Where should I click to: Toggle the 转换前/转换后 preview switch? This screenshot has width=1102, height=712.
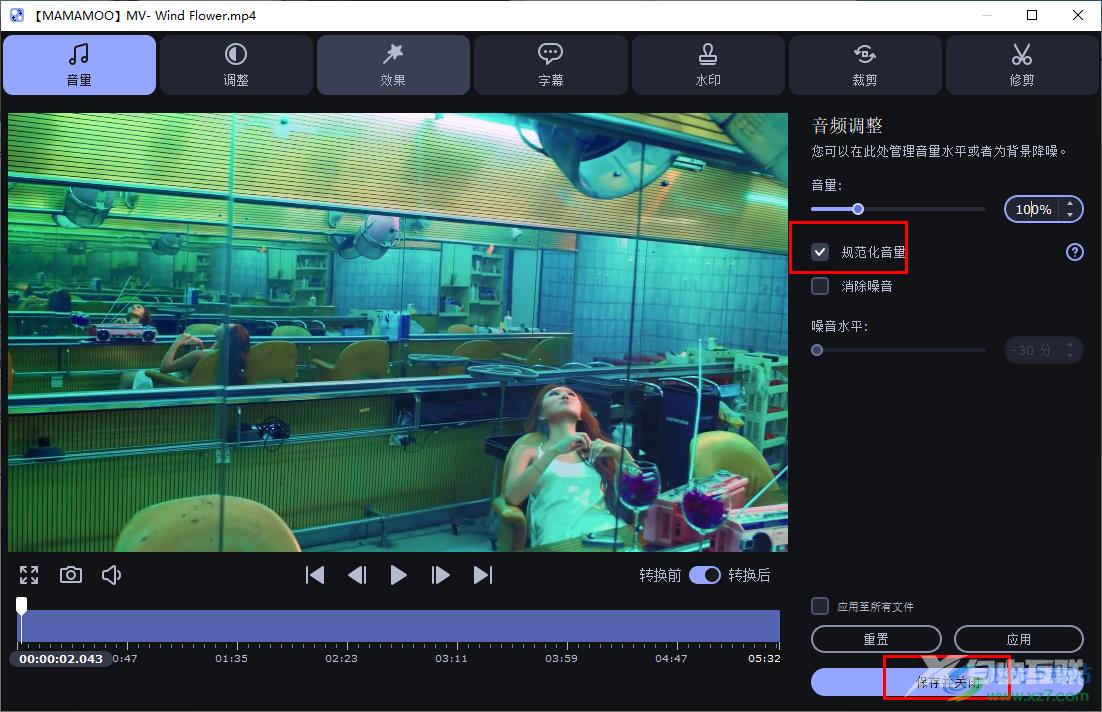pyautogui.click(x=705, y=575)
